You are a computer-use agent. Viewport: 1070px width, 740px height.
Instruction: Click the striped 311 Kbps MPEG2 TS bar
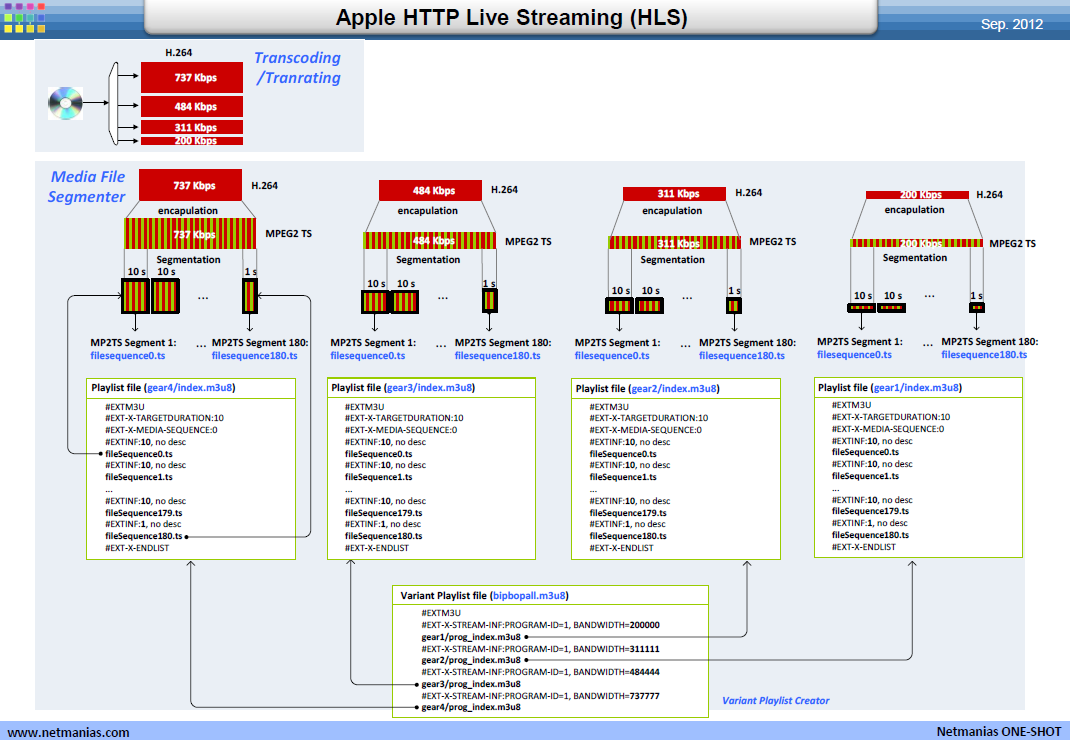[x=674, y=243]
